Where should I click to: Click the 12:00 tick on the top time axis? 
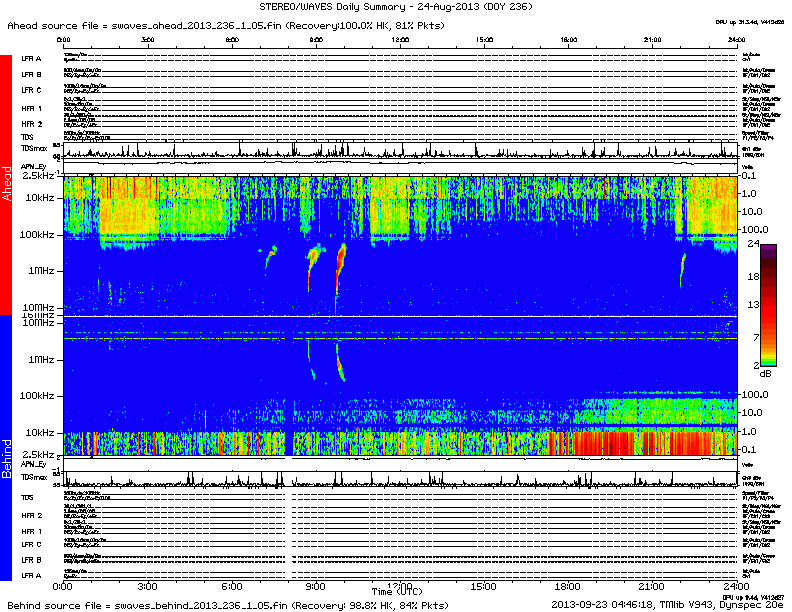tap(401, 41)
